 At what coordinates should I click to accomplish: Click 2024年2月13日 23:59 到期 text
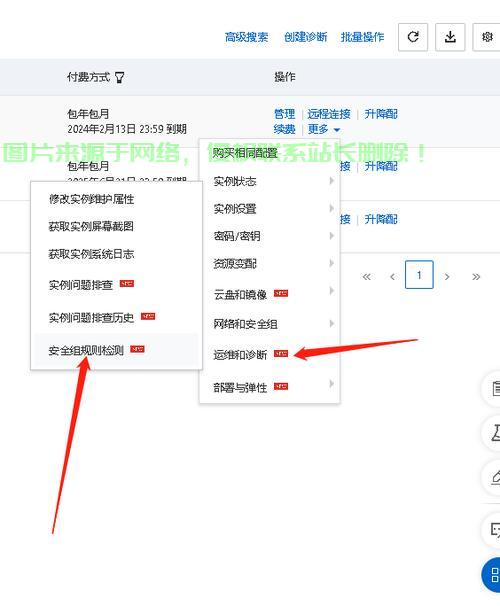point(127,129)
